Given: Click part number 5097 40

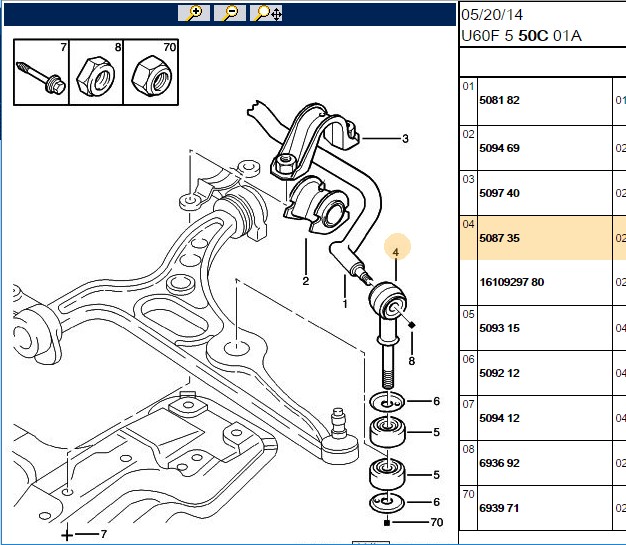Looking at the screenshot, I should (499, 193).
